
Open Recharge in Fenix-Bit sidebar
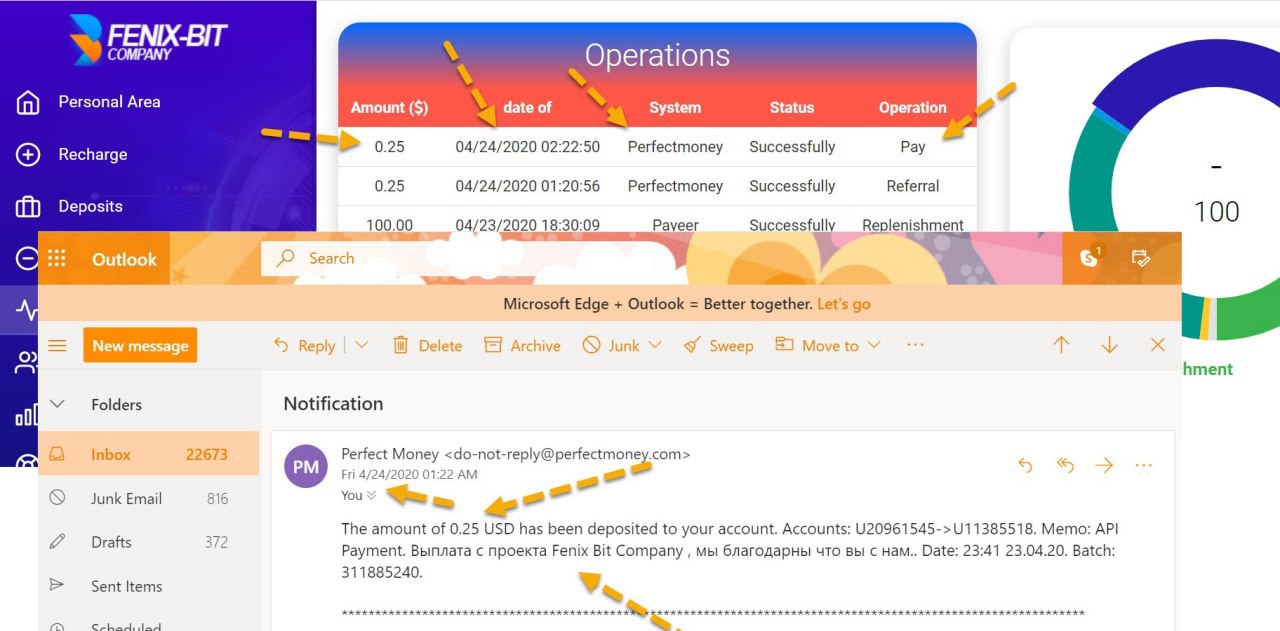(x=93, y=155)
